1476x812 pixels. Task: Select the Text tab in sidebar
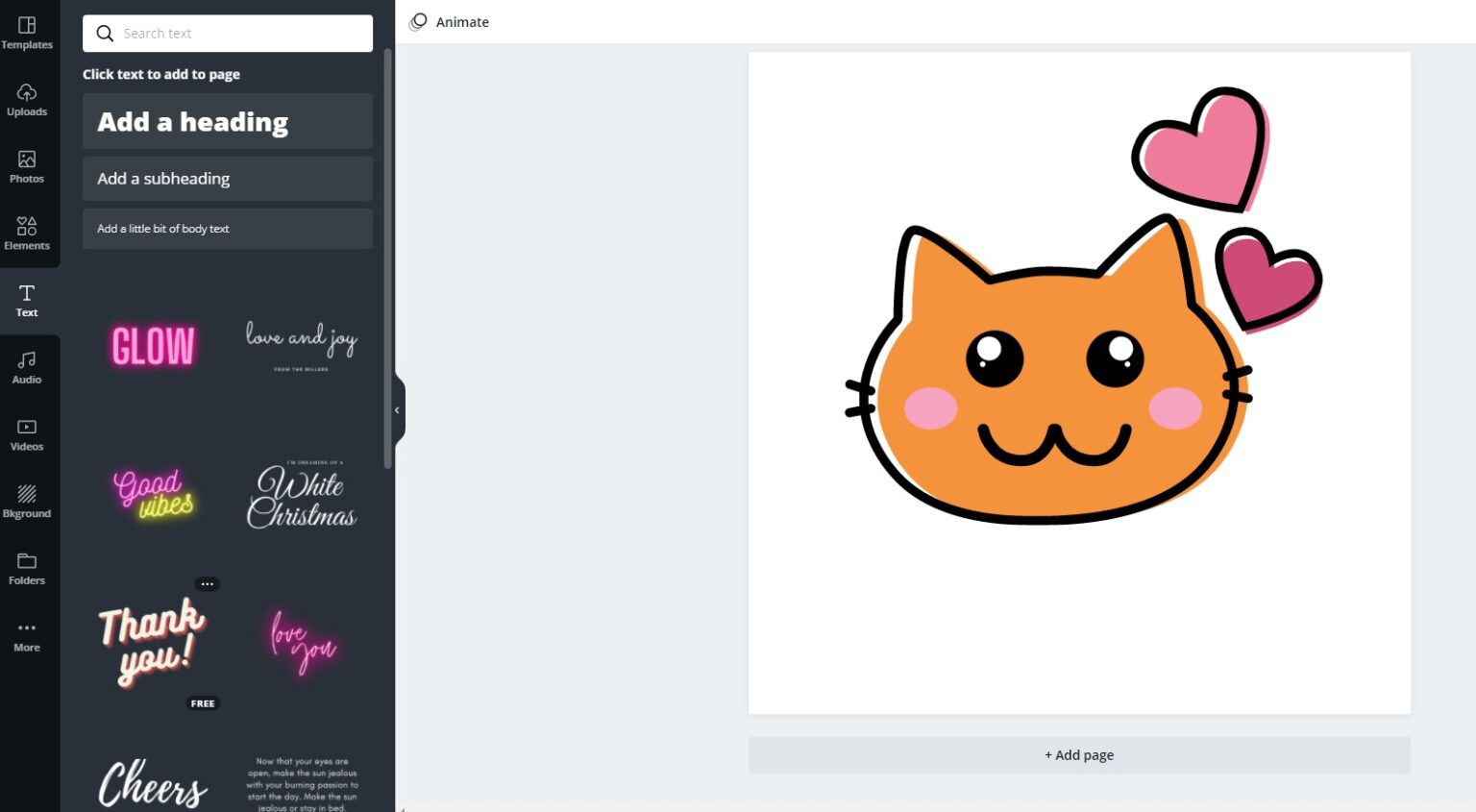(27, 301)
